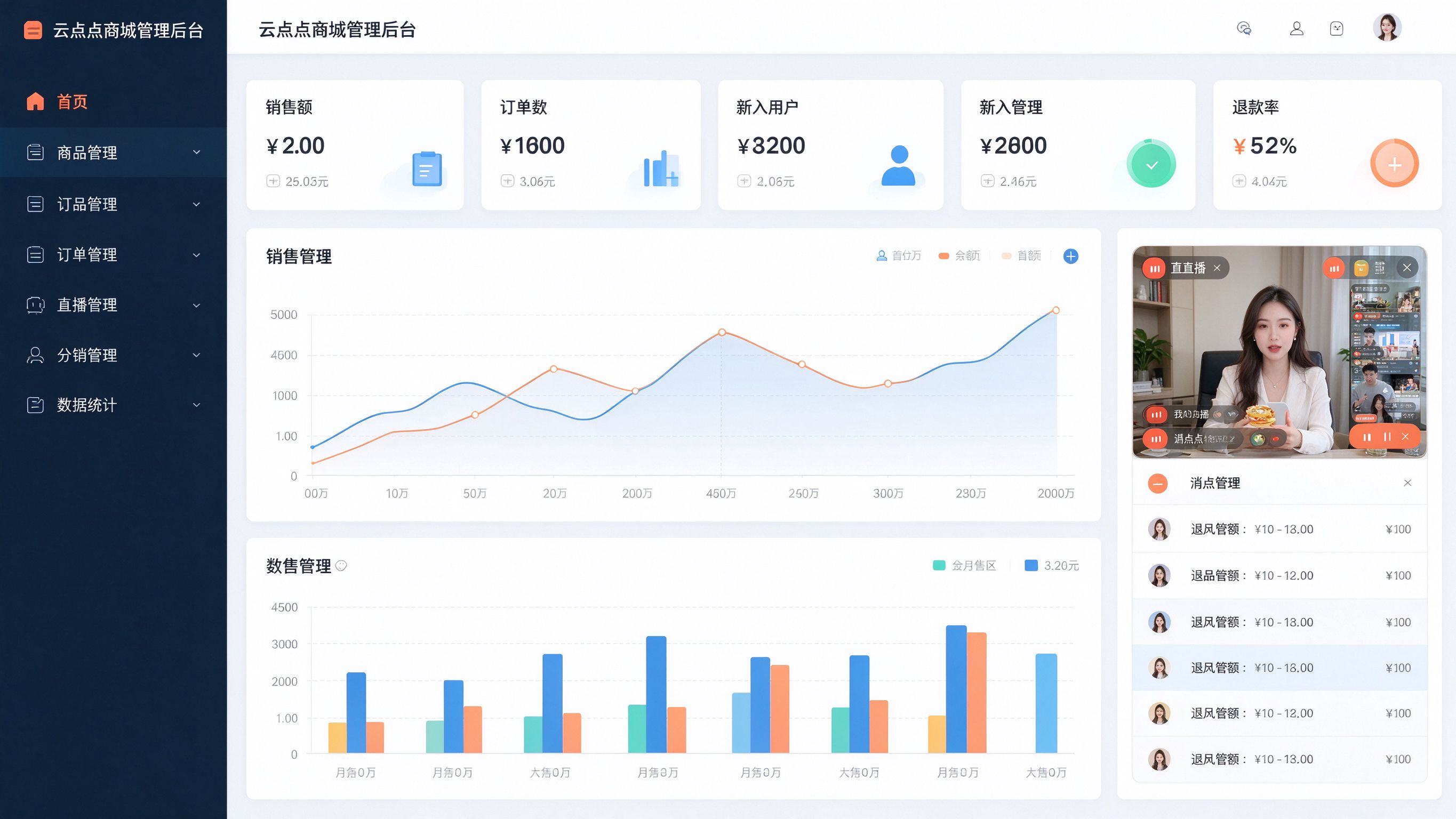Screen dimensions: 1456x819
Task: Open 销售额 ¥2.00 stat card
Action: click(x=355, y=144)
